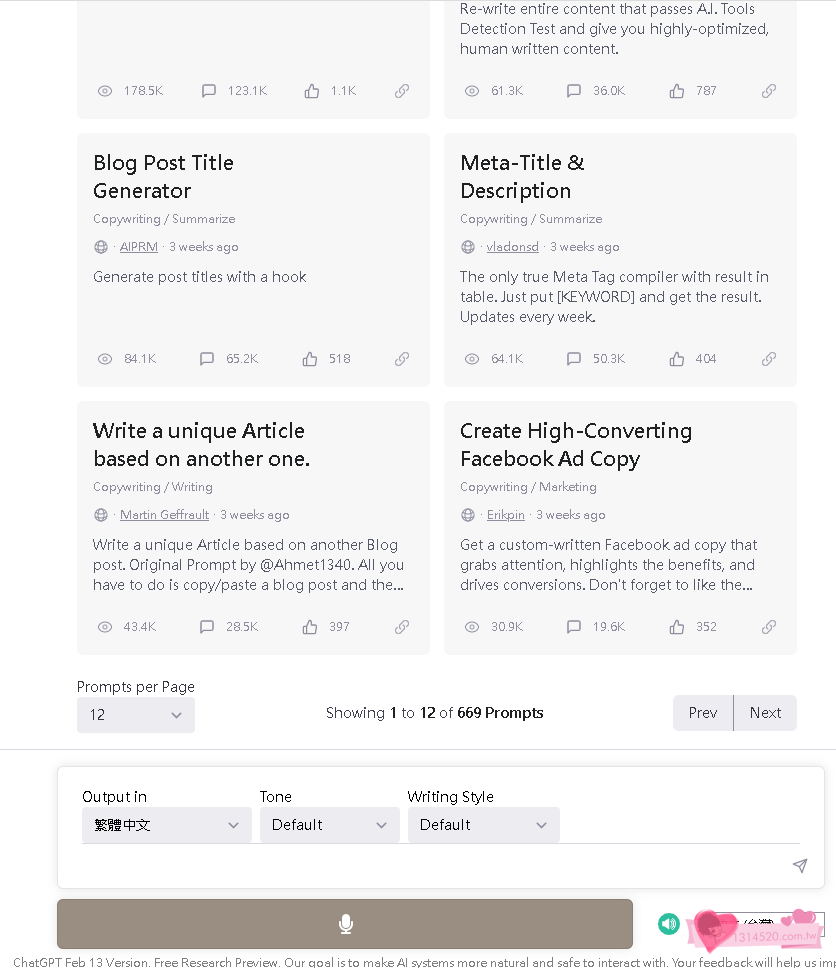
Task: Open the Erikpin author link
Action: tap(505, 515)
